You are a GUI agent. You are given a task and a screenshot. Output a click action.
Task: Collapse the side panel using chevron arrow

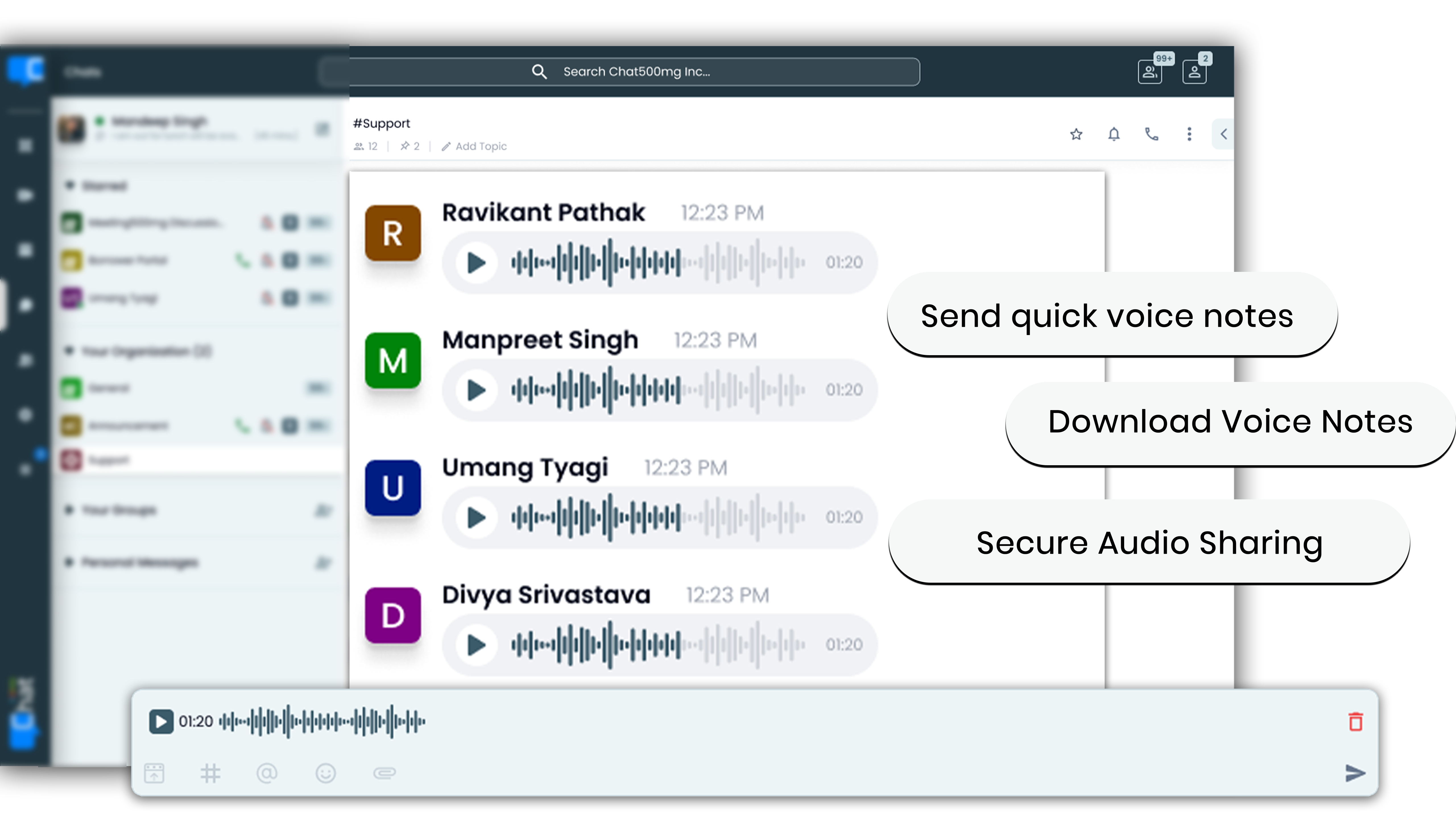pos(1224,135)
